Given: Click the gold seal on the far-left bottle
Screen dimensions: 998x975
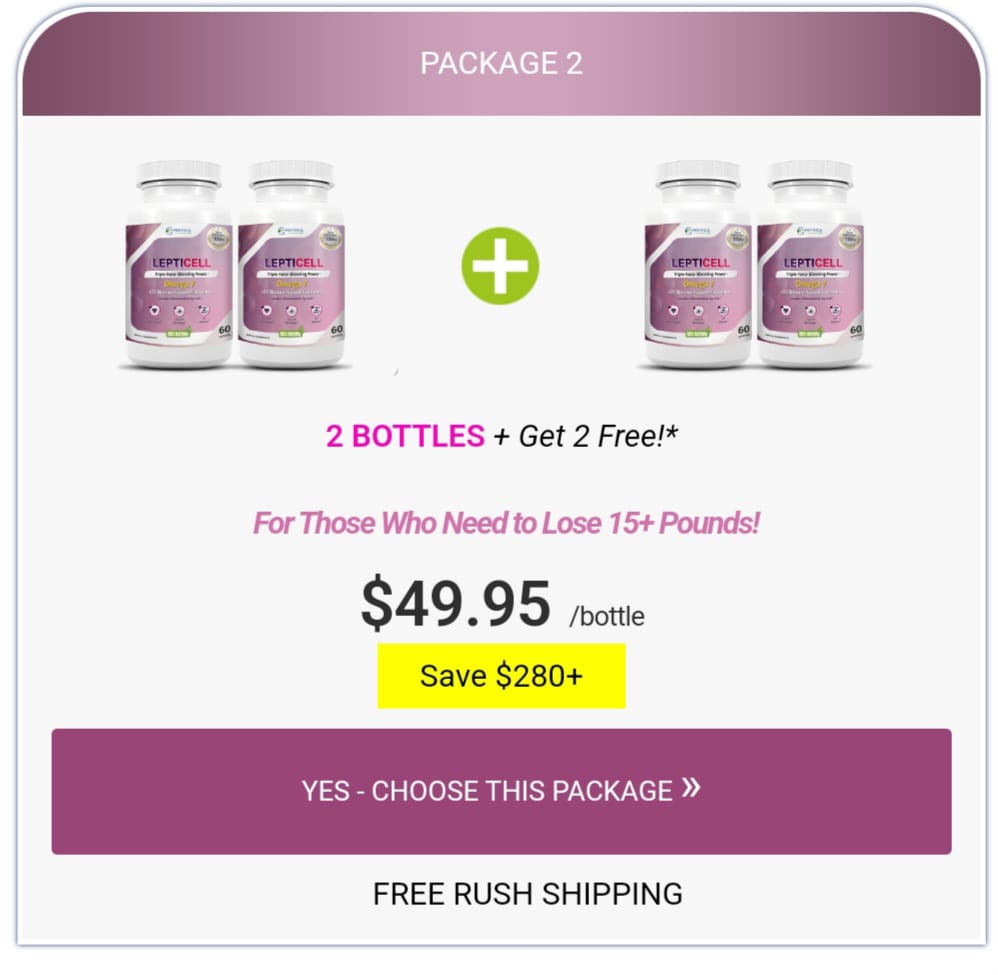Looking at the screenshot, I should 218,238.
